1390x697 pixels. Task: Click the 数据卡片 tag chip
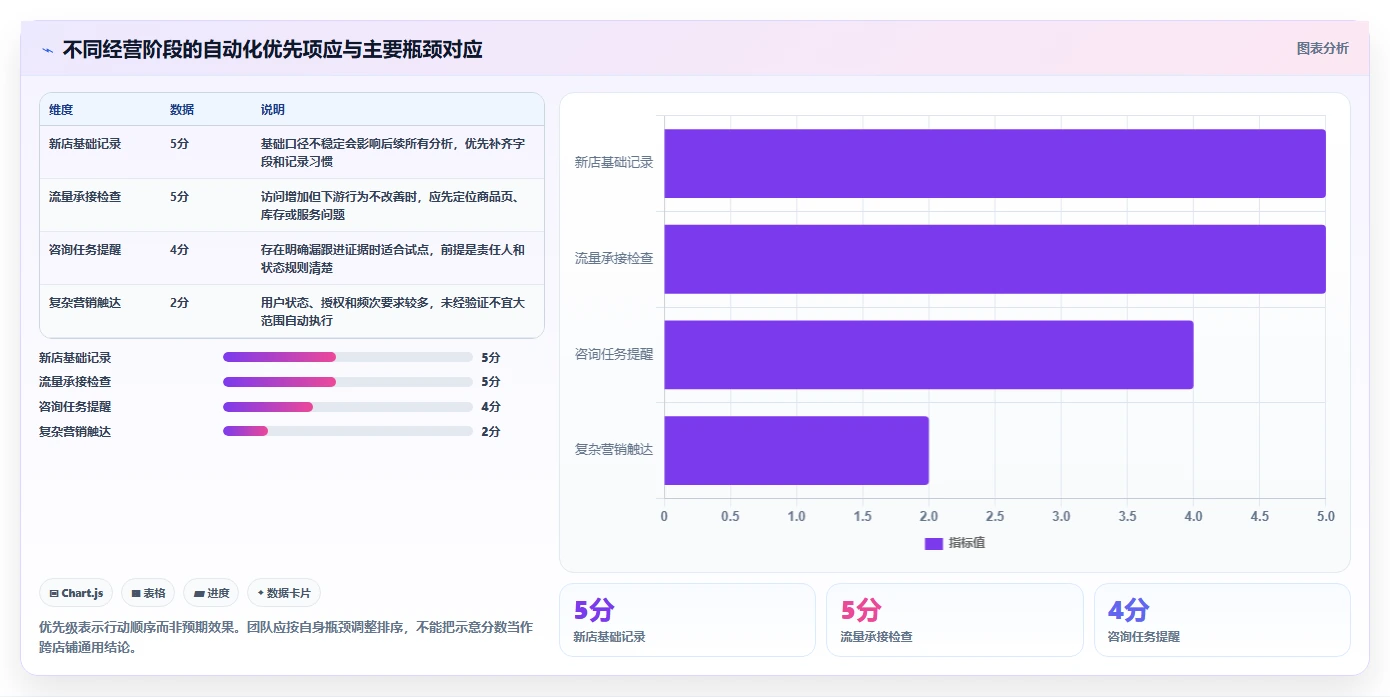pyautogui.click(x=284, y=593)
